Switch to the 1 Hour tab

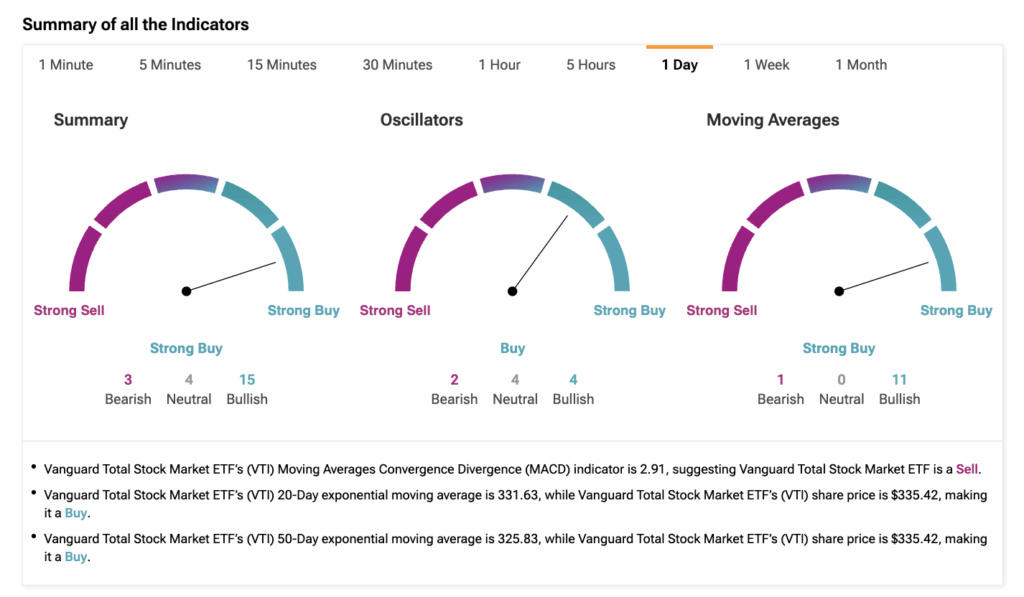(499, 65)
